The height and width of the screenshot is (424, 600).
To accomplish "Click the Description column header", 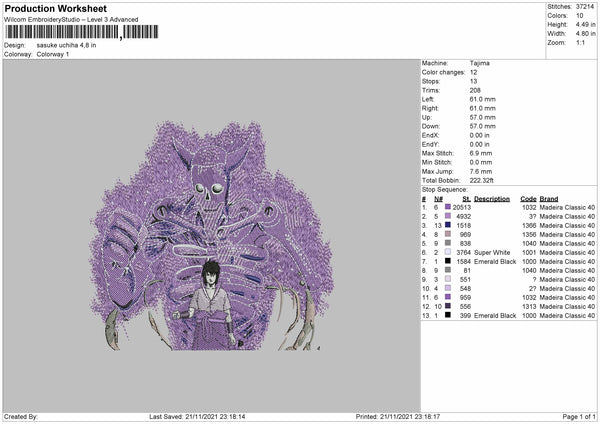I will pyautogui.click(x=492, y=199).
